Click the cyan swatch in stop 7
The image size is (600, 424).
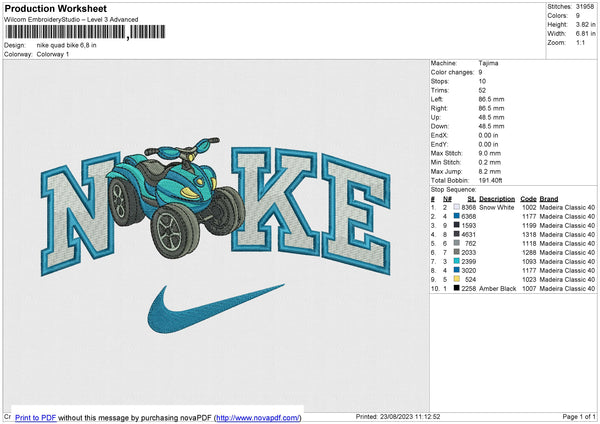(x=454, y=260)
